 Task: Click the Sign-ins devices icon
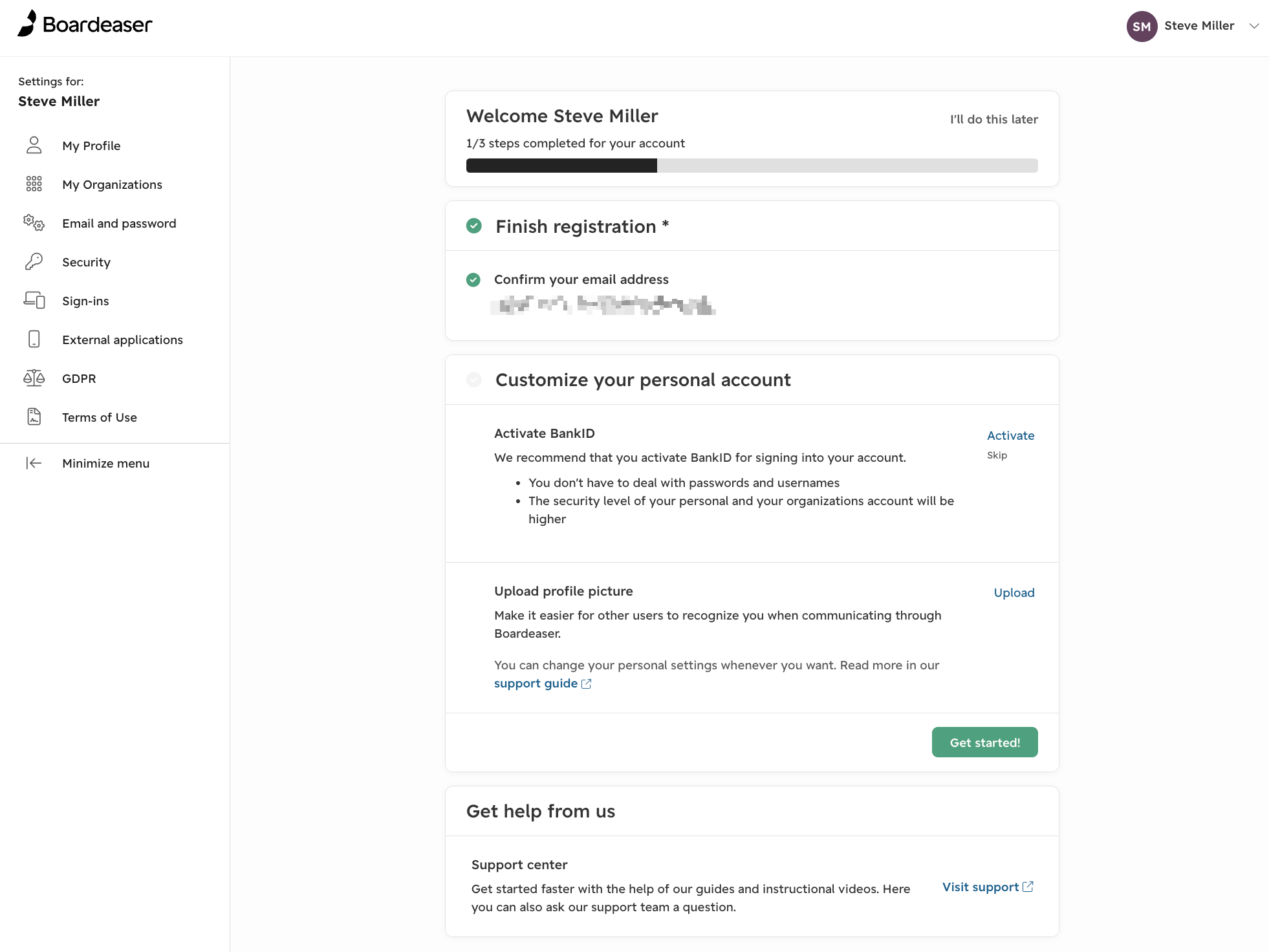point(34,301)
